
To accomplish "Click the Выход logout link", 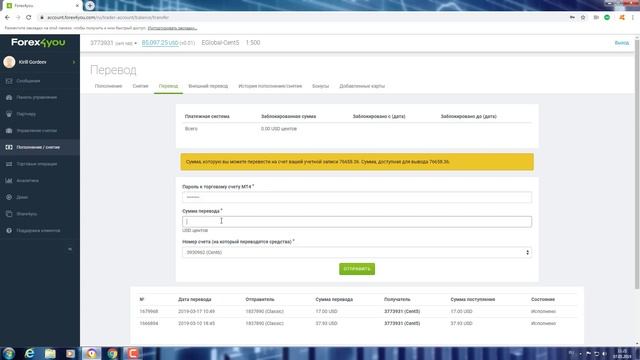I will 622,43.
